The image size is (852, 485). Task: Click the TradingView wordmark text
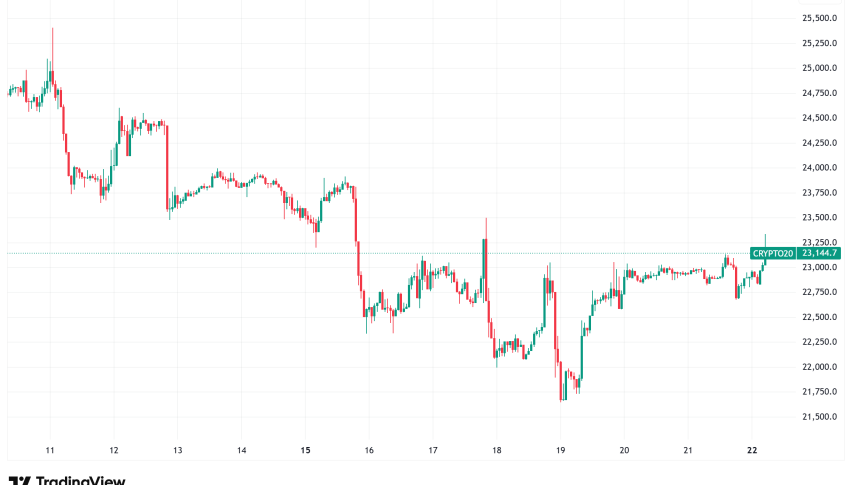(81, 480)
